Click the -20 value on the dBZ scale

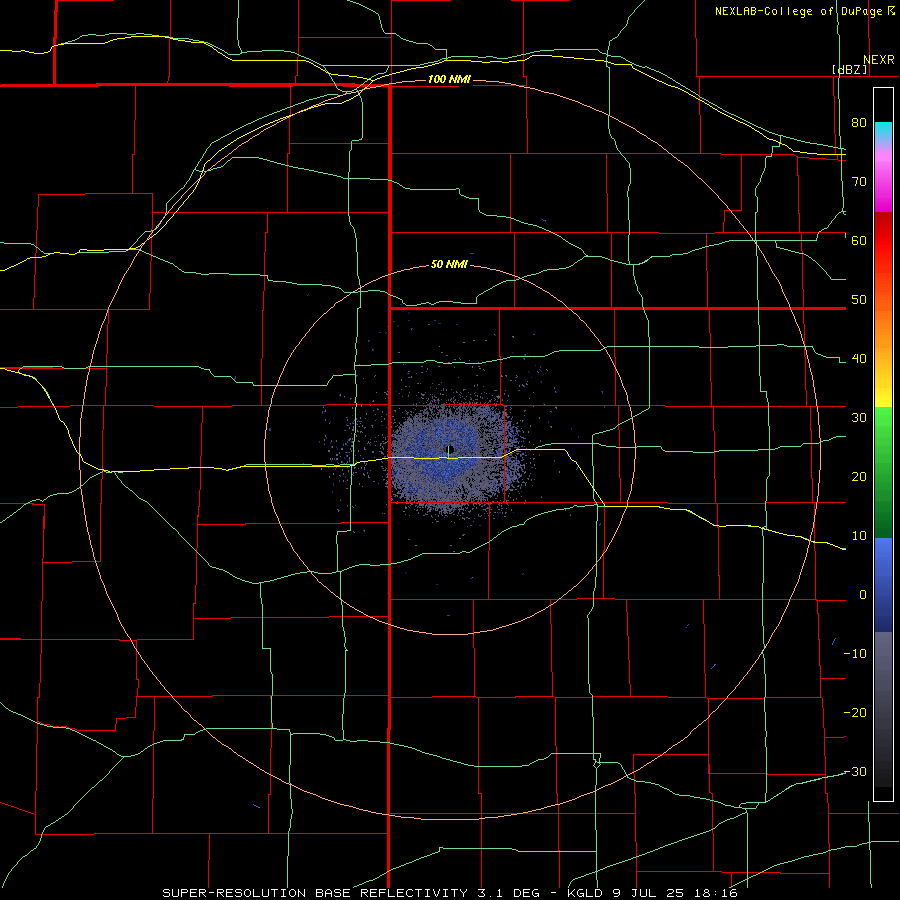click(855, 713)
